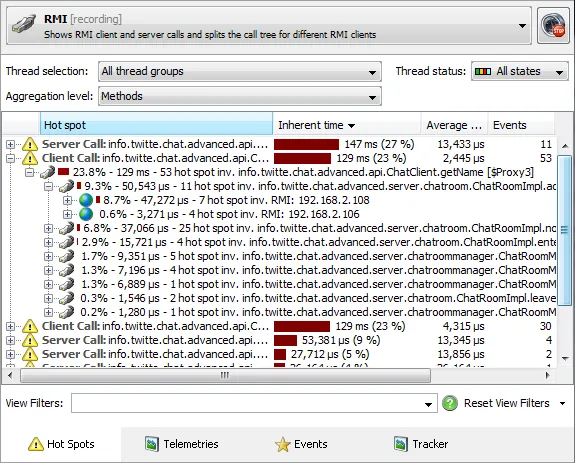Expand the 6.8% - 37,066 µs node
Image resolution: width=575 pixels, height=463 pixels.
[48, 229]
